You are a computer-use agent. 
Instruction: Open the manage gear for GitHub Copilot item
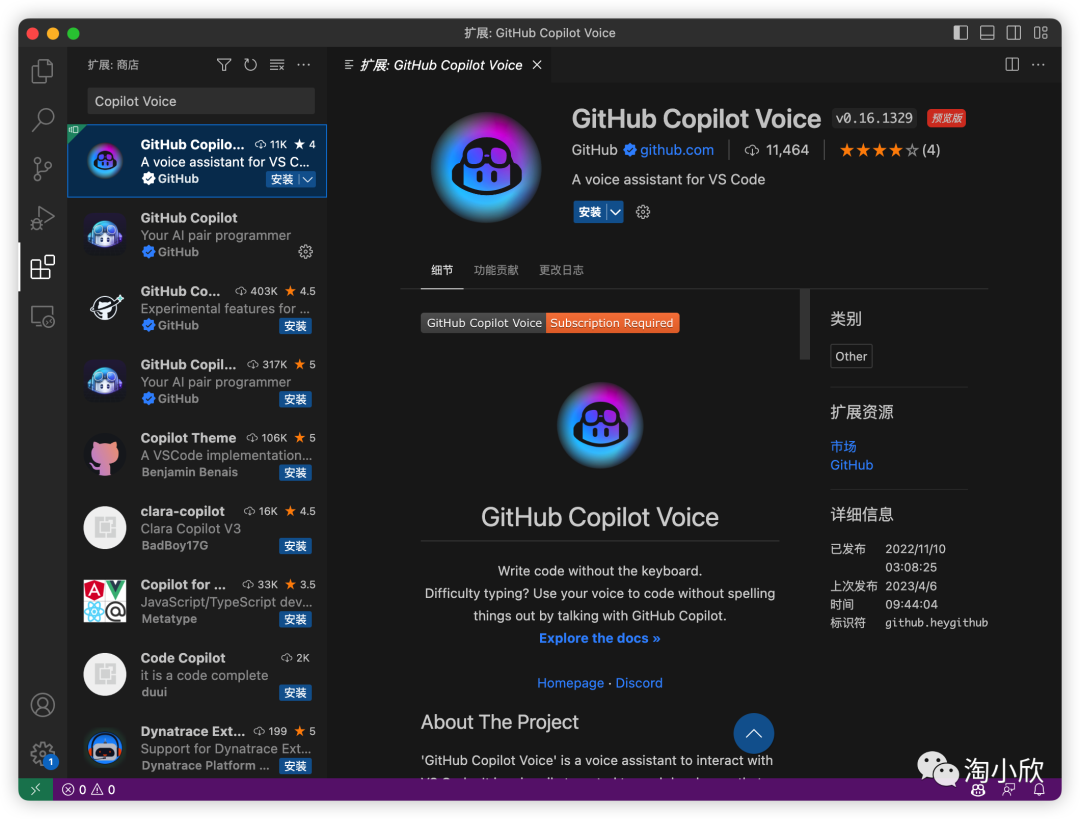point(306,252)
